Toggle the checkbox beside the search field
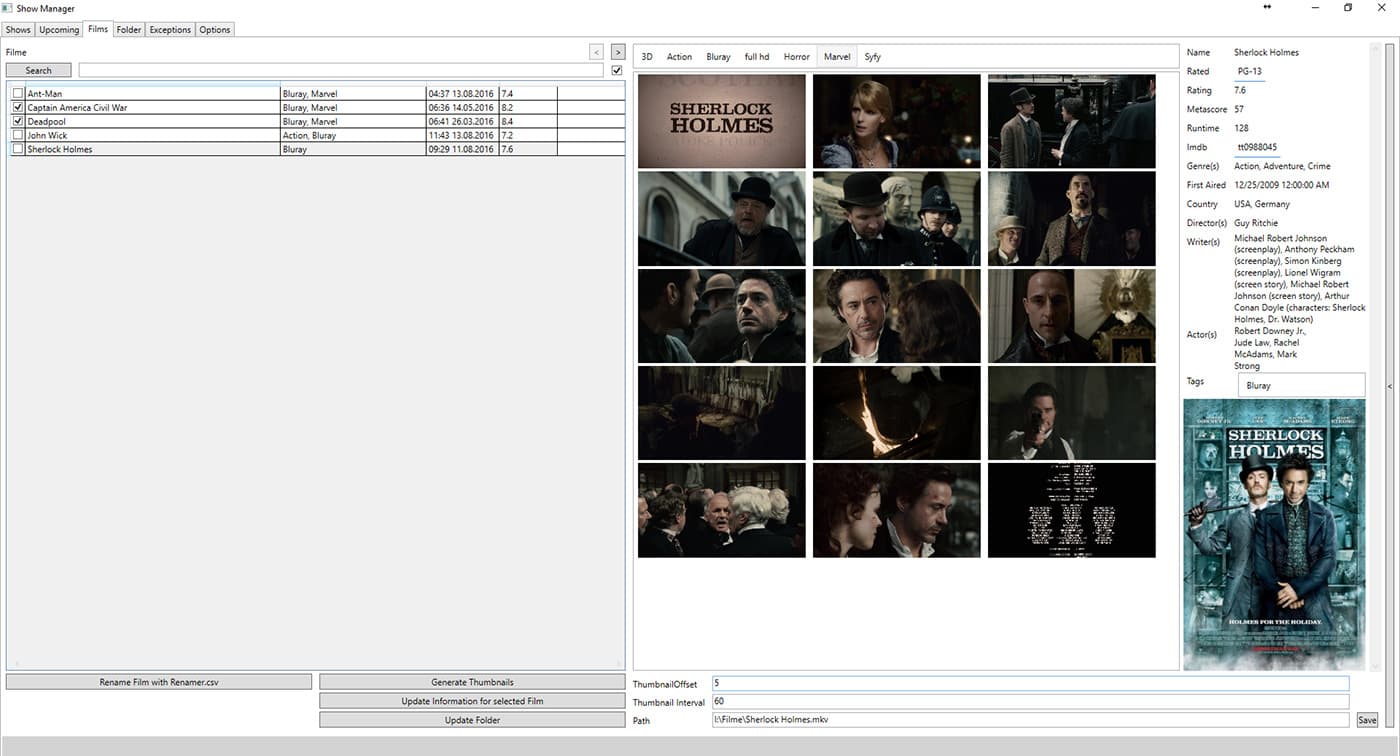The image size is (1400, 756). (617, 70)
